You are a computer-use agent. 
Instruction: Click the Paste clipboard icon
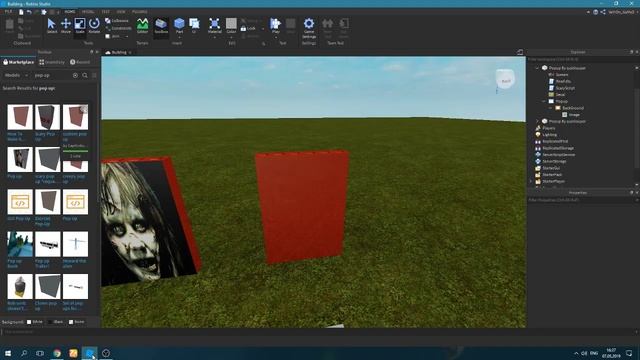[10, 26]
